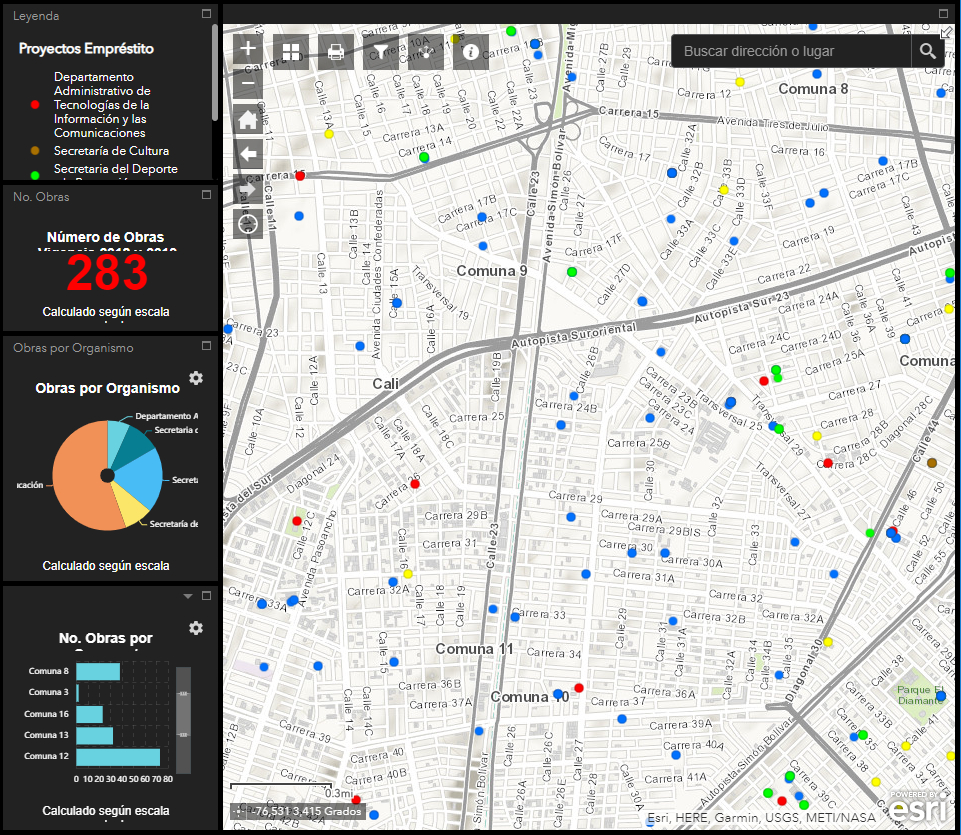This screenshot has width=961, height=835.
Task: Go back to the previous map extent
Action: pyautogui.click(x=247, y=155)
